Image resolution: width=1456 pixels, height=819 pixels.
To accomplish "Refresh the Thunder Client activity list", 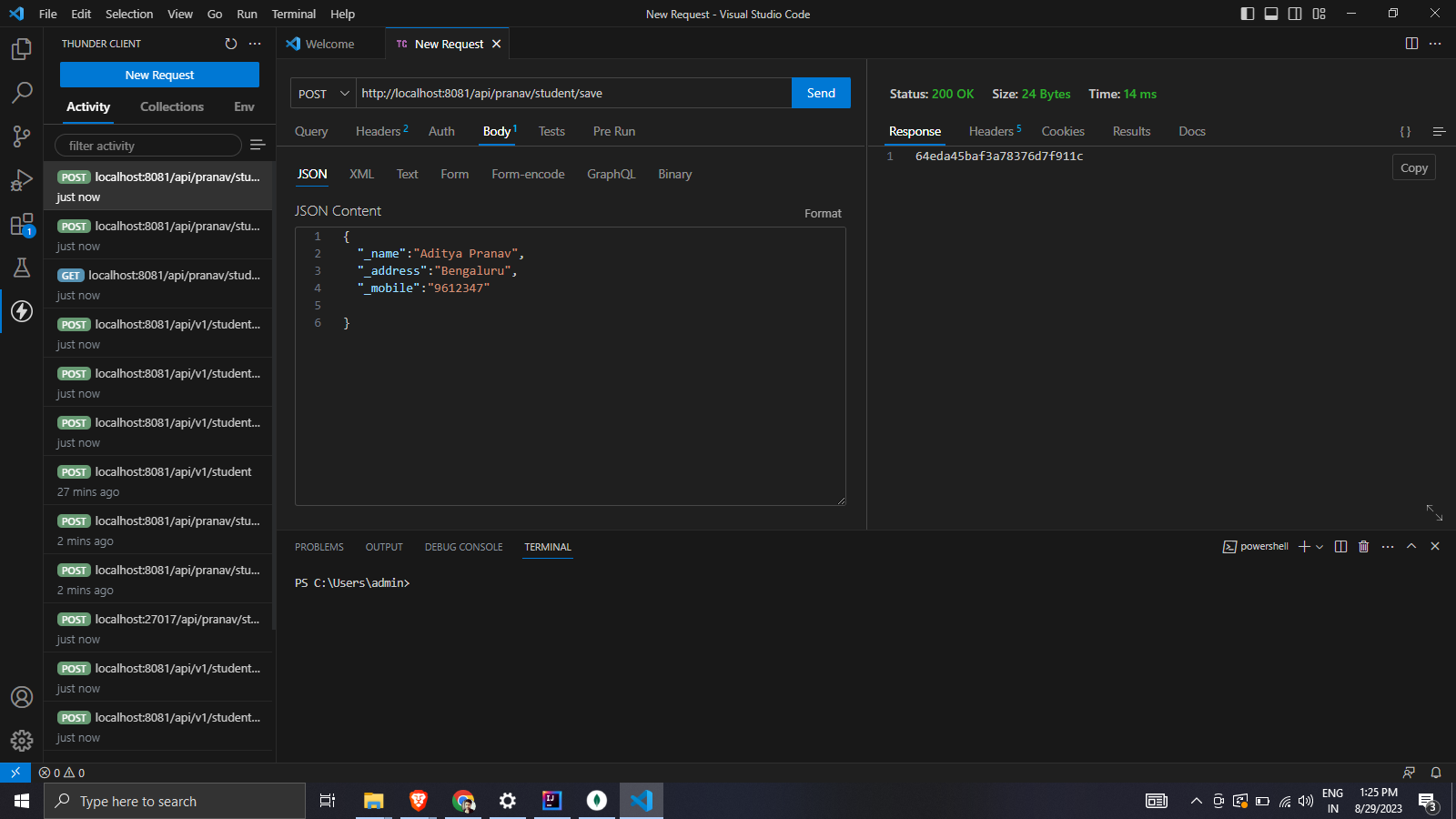I will [x=229, y=43].
